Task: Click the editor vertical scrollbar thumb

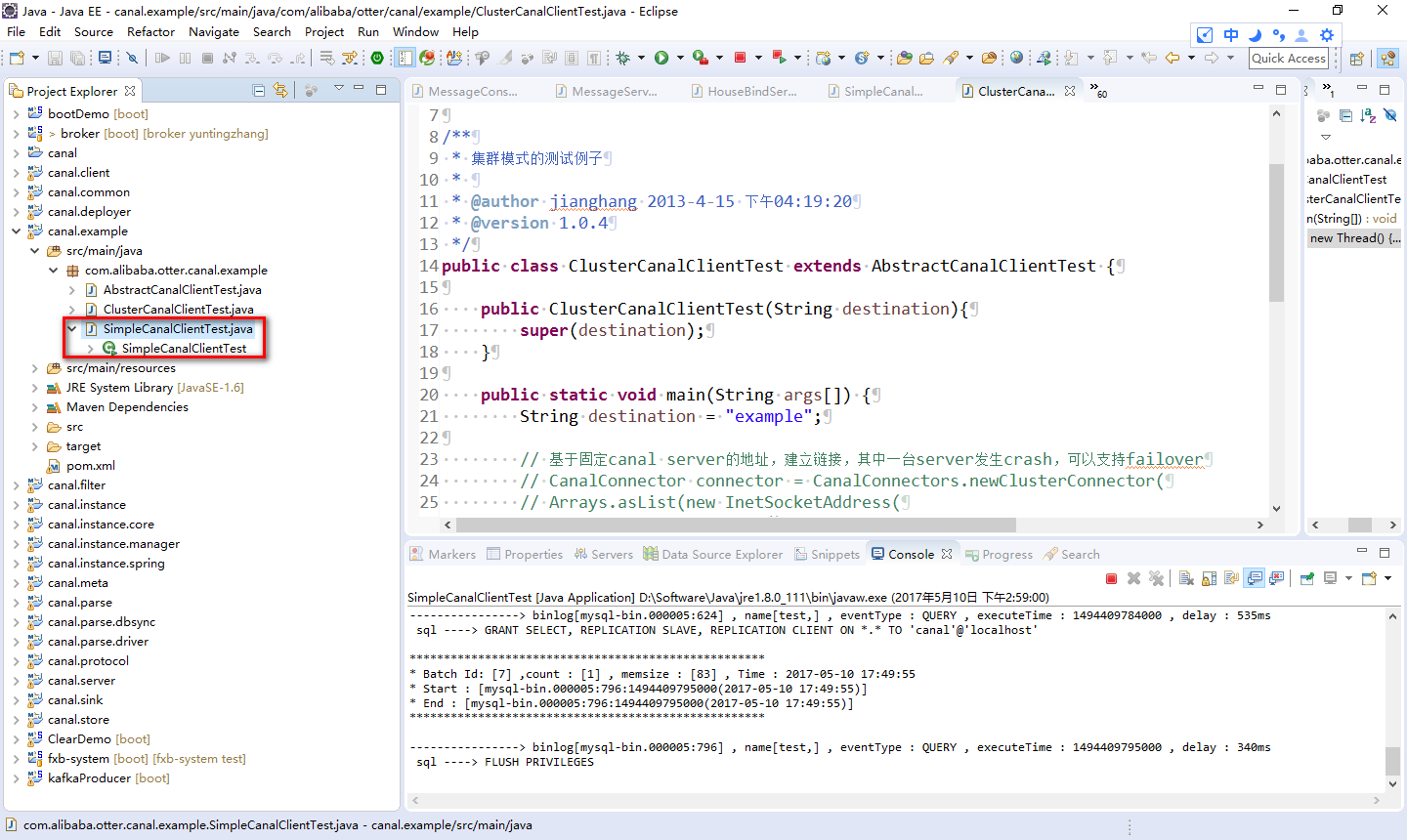Action: click(x=1276, y=232)
